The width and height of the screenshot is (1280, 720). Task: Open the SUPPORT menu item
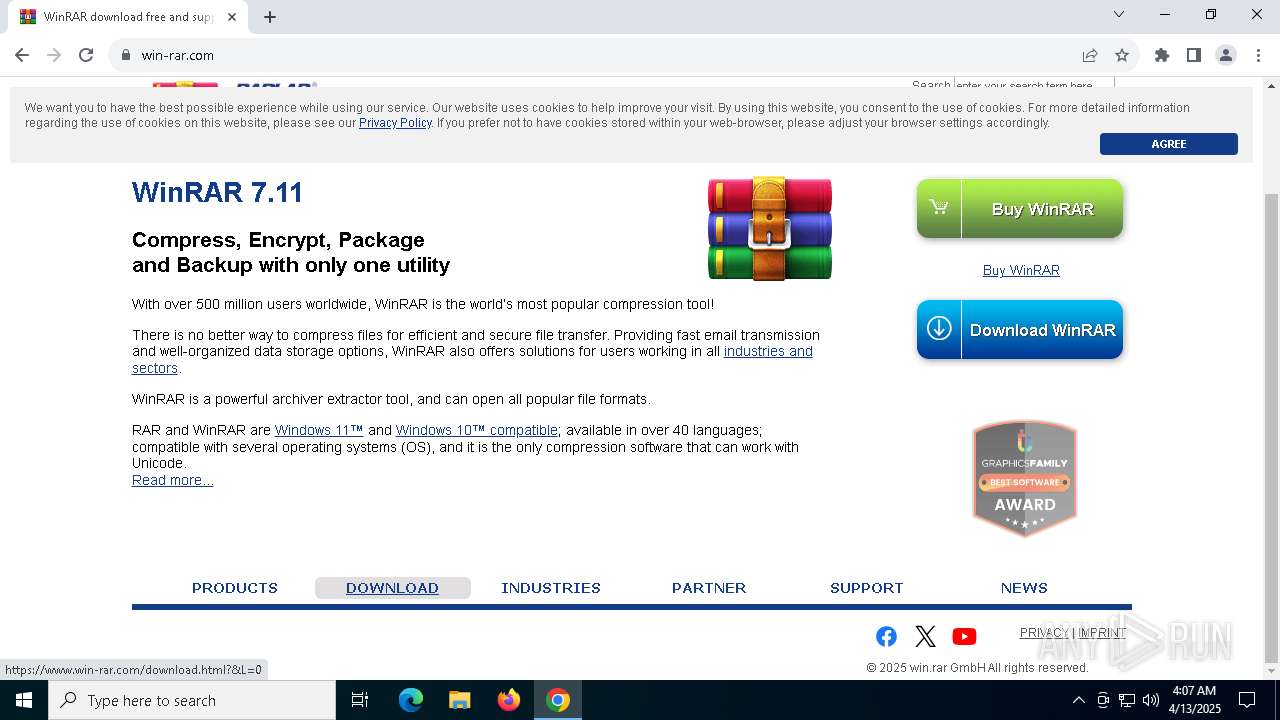coord(867,588)
